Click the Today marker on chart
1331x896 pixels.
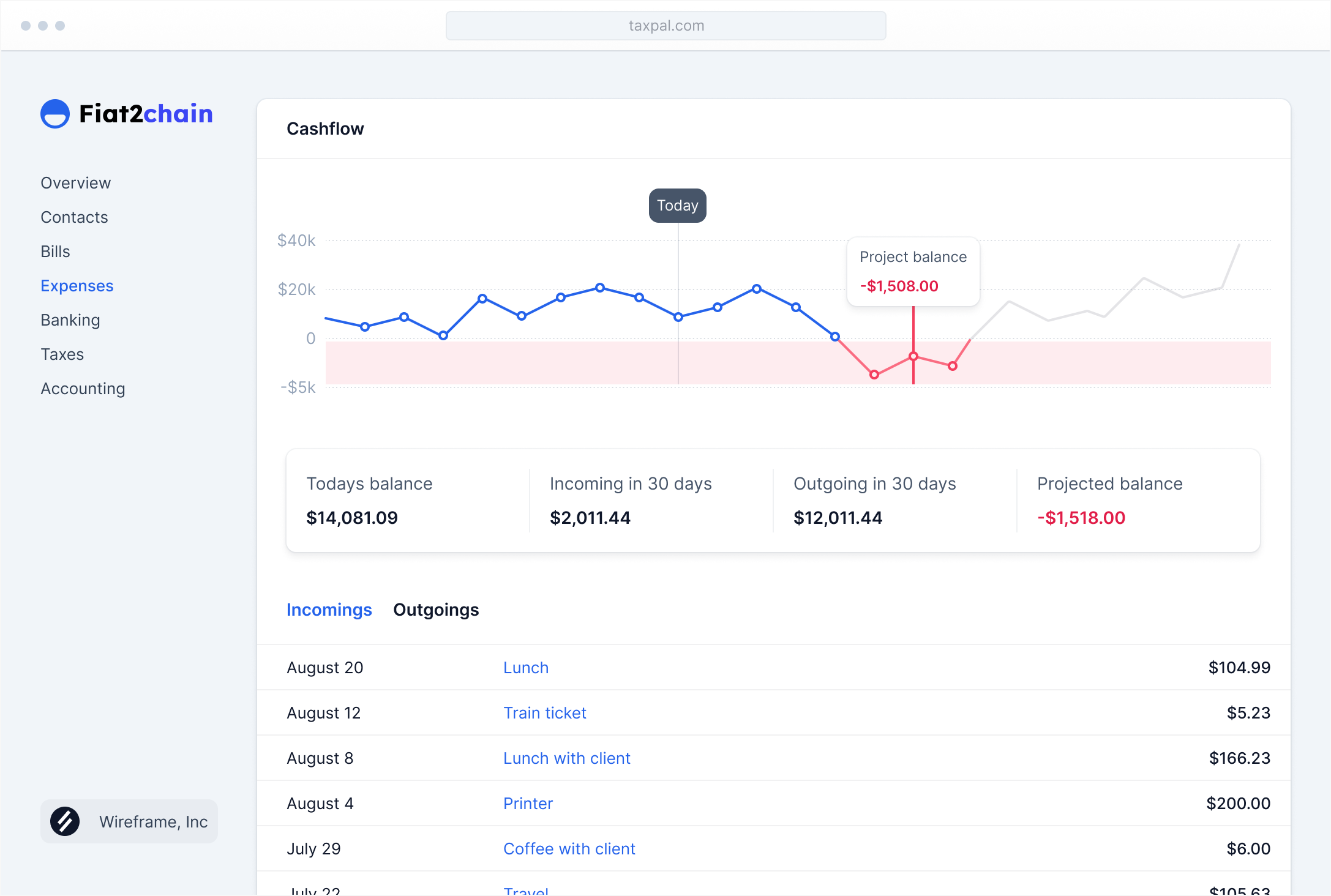[677, 206]
